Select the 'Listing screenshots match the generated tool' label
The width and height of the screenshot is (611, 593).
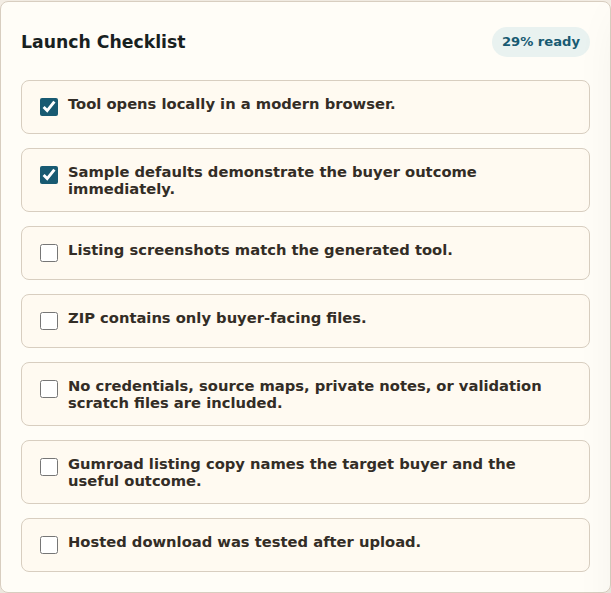click(260, 250)
